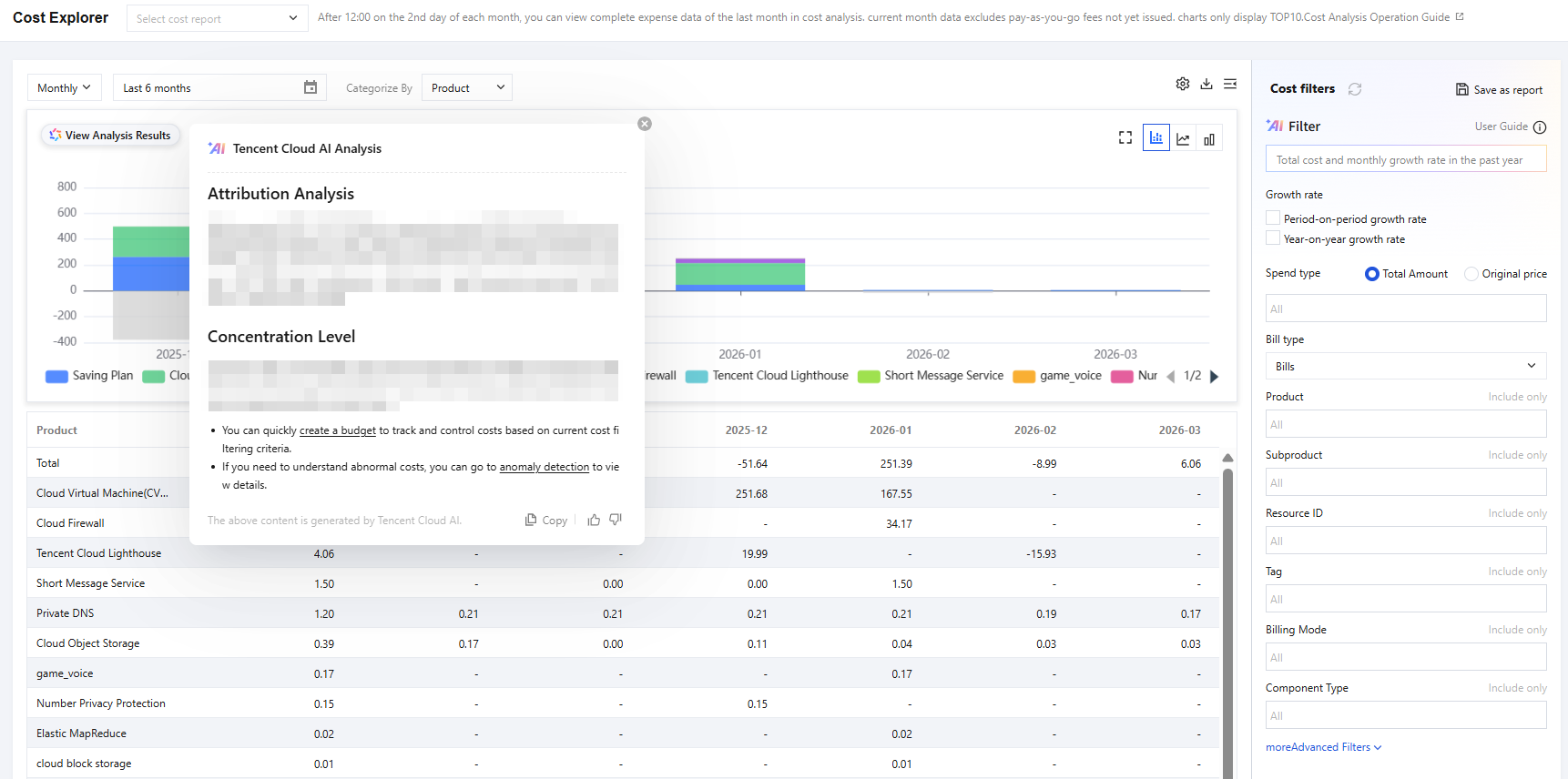The width and height of the screenshot is (1568, 779).
Task: Dislike the AI analysis with thumbs down
Action: 616,520
